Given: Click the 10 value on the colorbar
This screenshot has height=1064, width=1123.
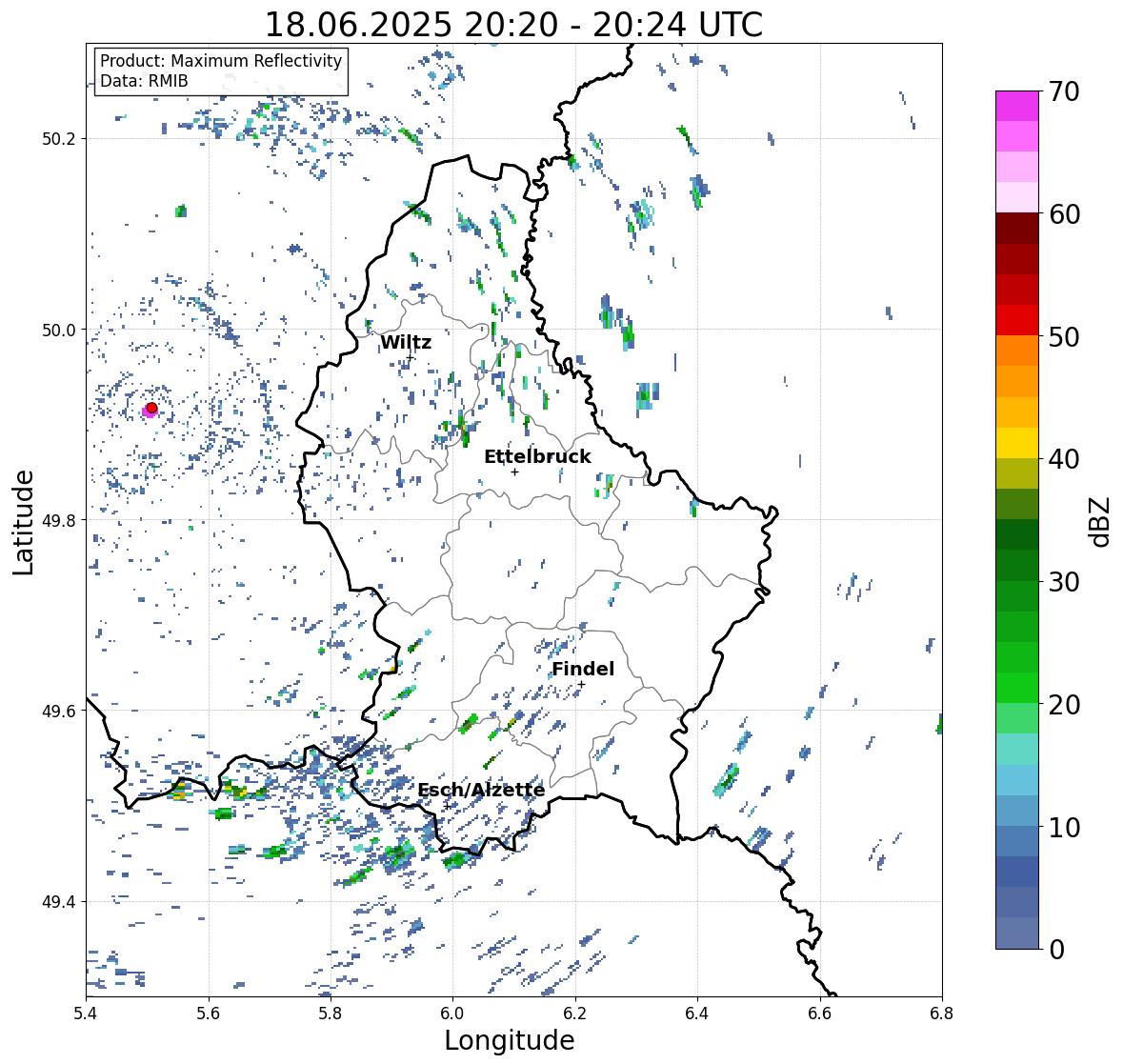Looking at the screenshot, I should coord(1064,827).
